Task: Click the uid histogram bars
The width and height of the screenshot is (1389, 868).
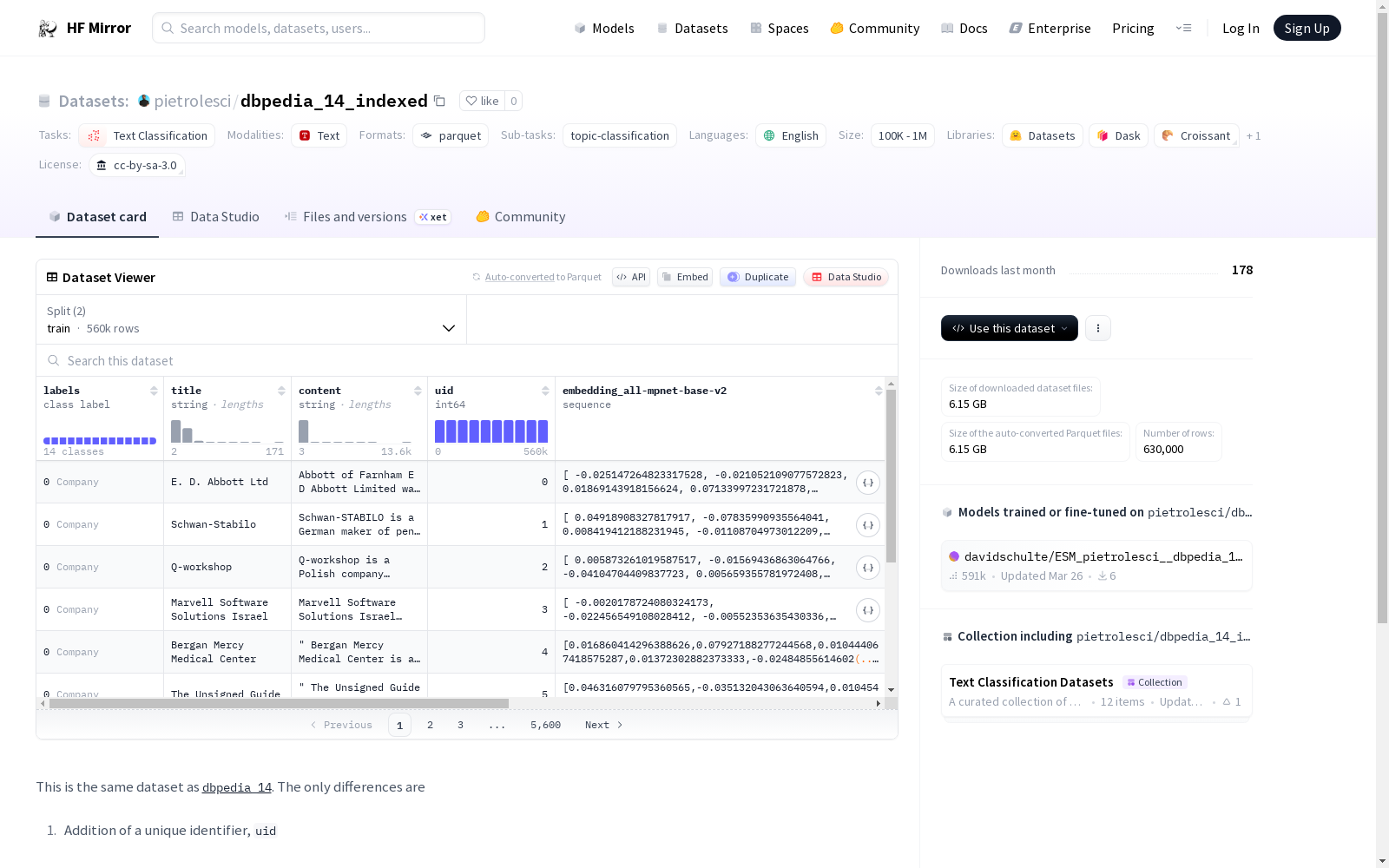Action: point(491,431)
